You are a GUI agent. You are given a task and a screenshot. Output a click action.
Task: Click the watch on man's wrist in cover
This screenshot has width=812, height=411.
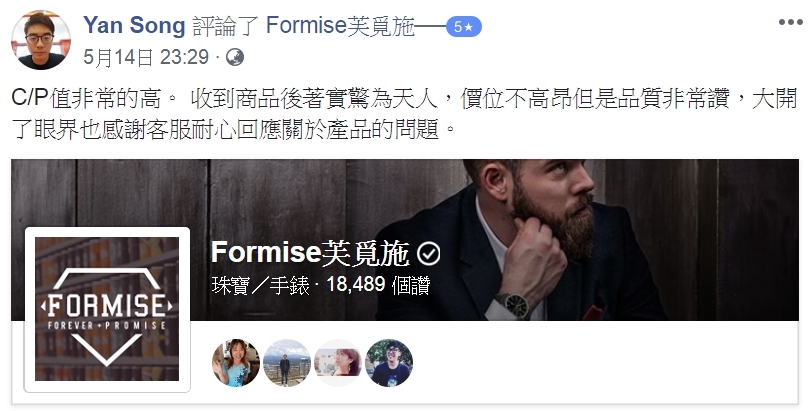point(513,305)
